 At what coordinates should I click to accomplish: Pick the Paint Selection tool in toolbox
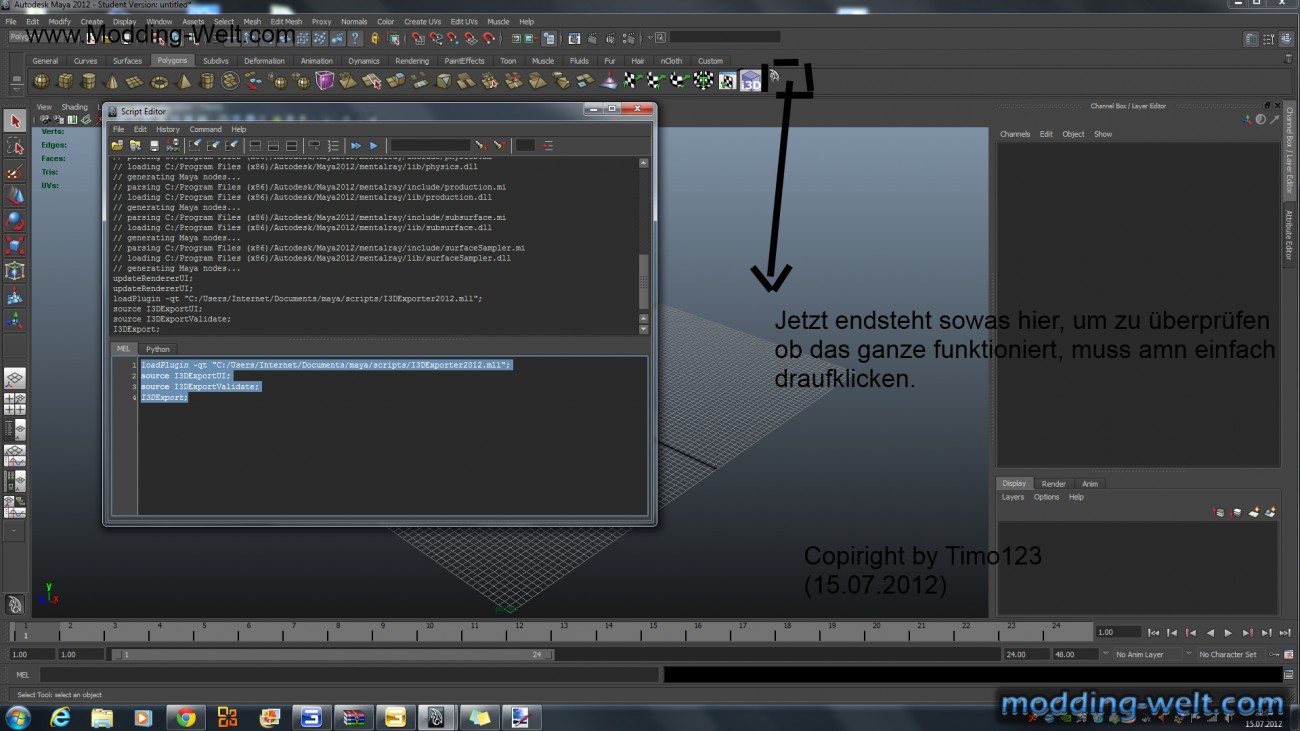[15, 171]
